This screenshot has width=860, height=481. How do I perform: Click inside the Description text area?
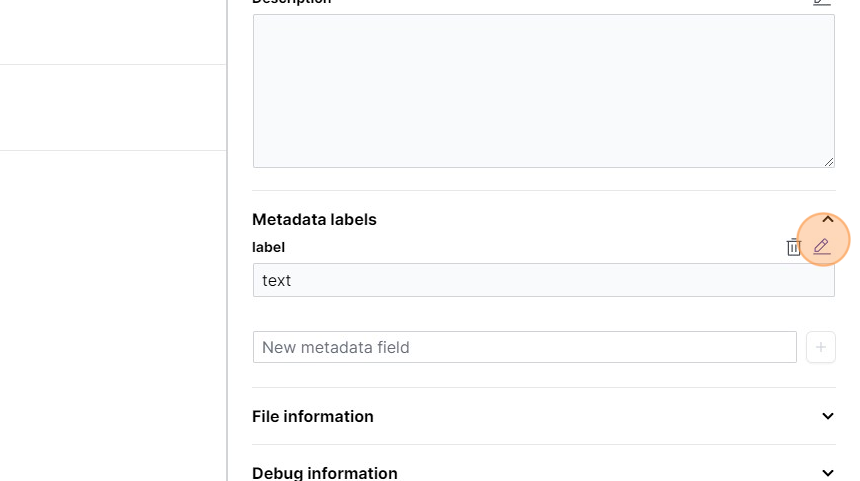[543, 90]
